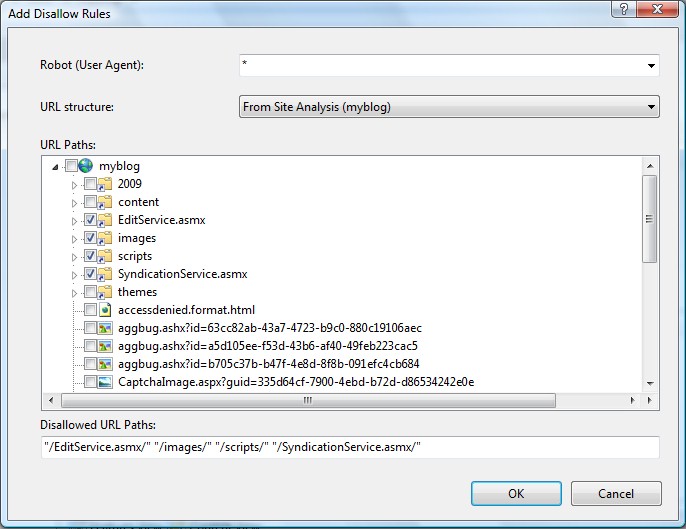
Task: Click the folder icon beside scripts
Action: [105, 256]
